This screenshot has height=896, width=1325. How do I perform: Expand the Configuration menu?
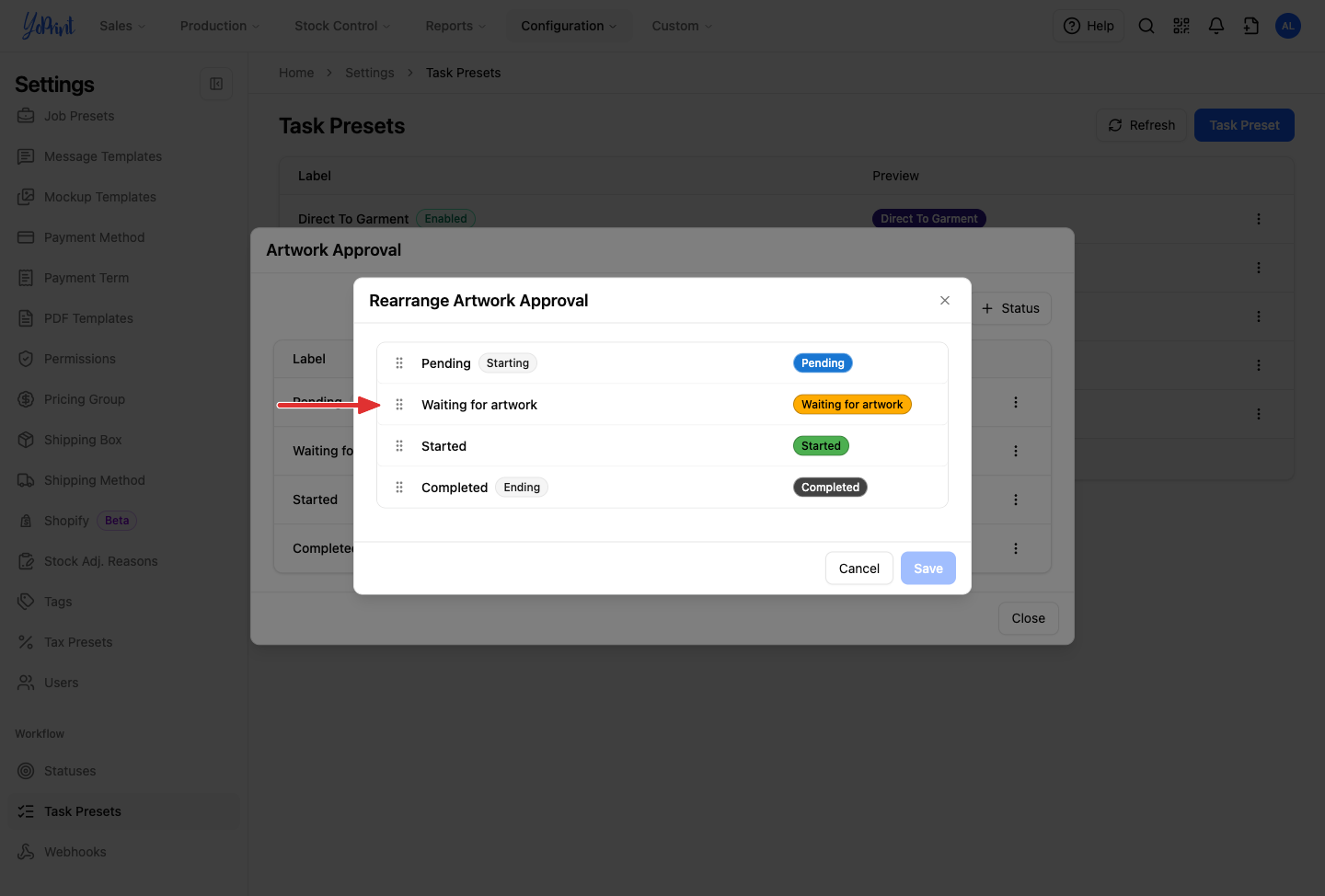(569, 26)
